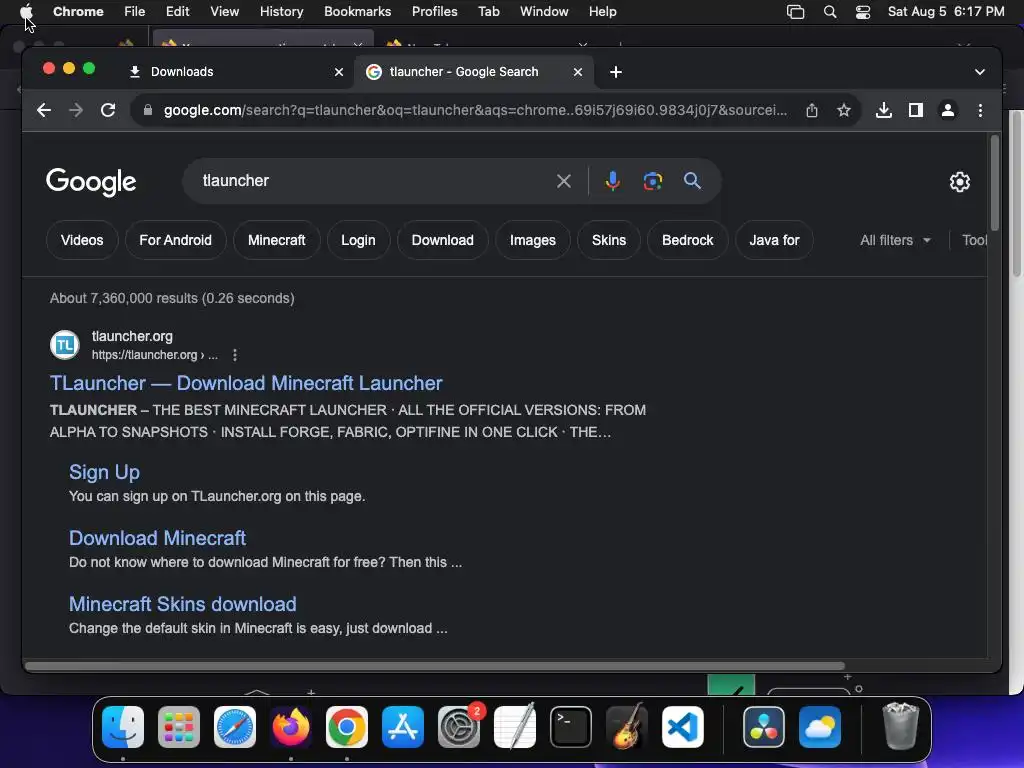Click the vertical page scrollbar
1024x768 pixels.
(995, 183)
